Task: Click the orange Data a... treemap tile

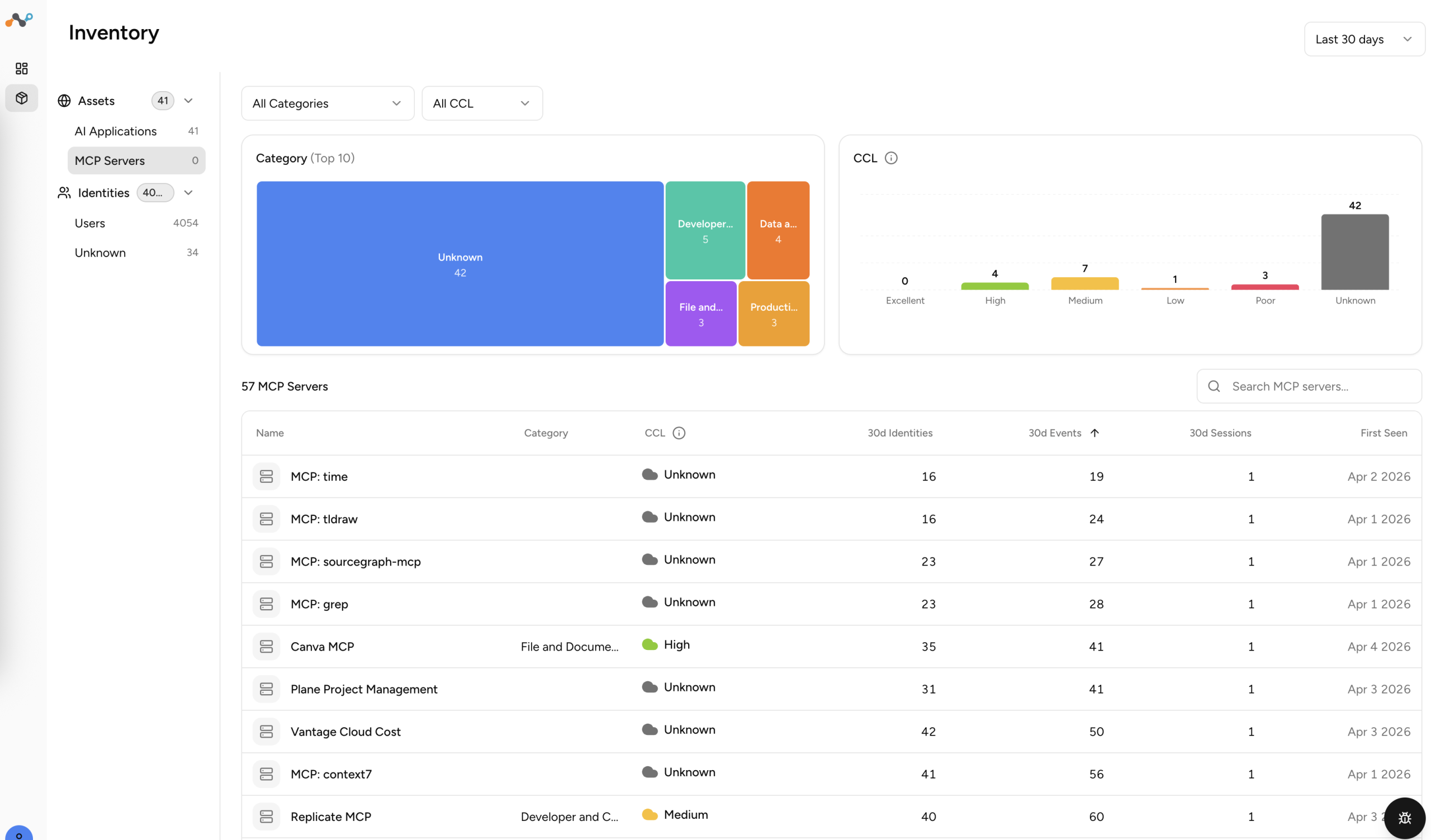Action: [x=778, y=230]
